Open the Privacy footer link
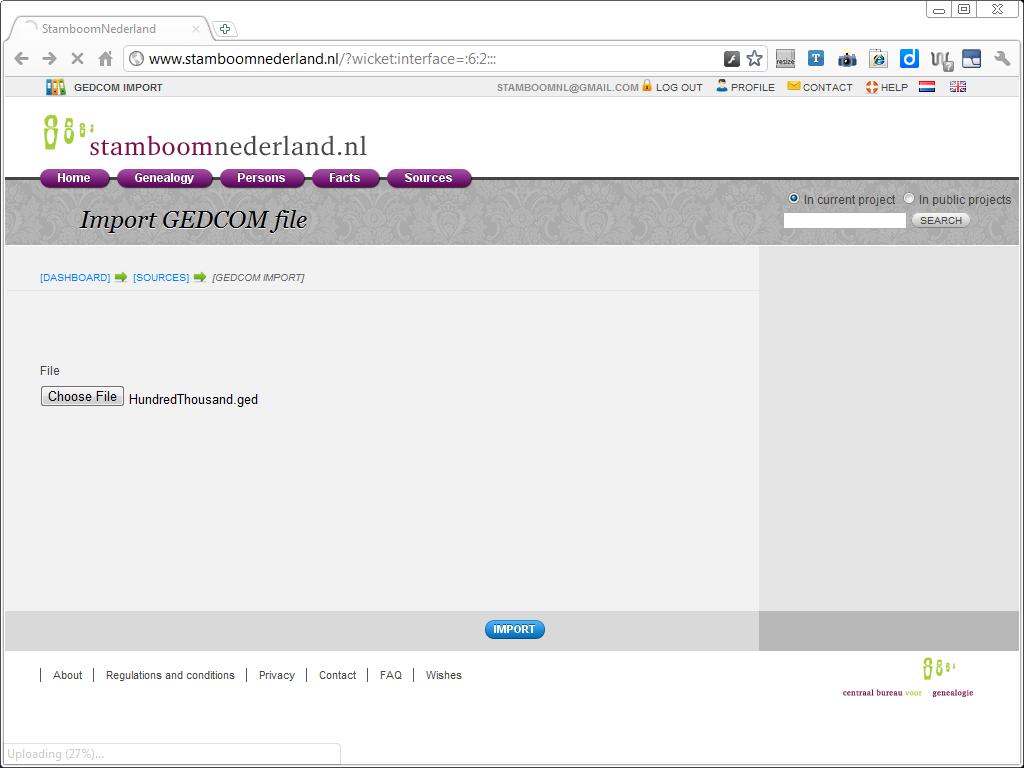 [x=277, y=675]
